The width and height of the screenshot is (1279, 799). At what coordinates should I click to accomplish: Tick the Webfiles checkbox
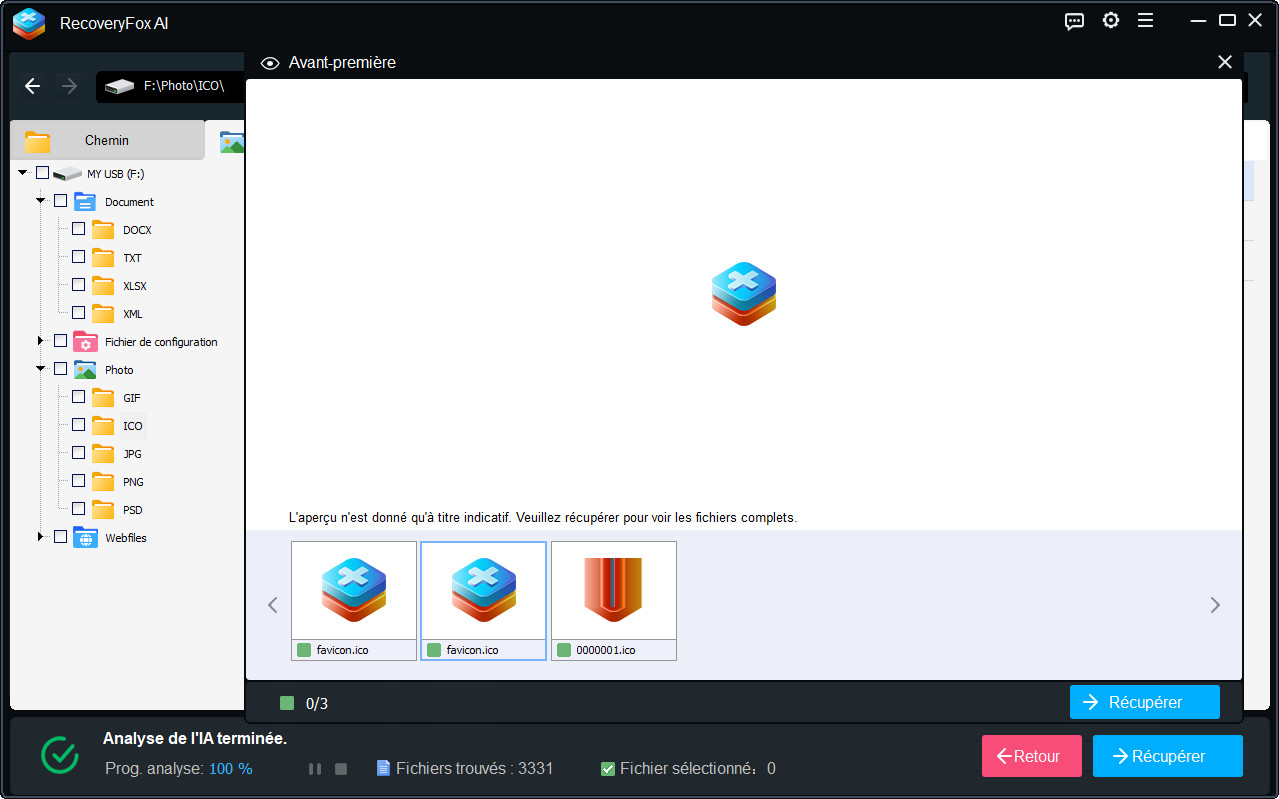tap(60, 537)
